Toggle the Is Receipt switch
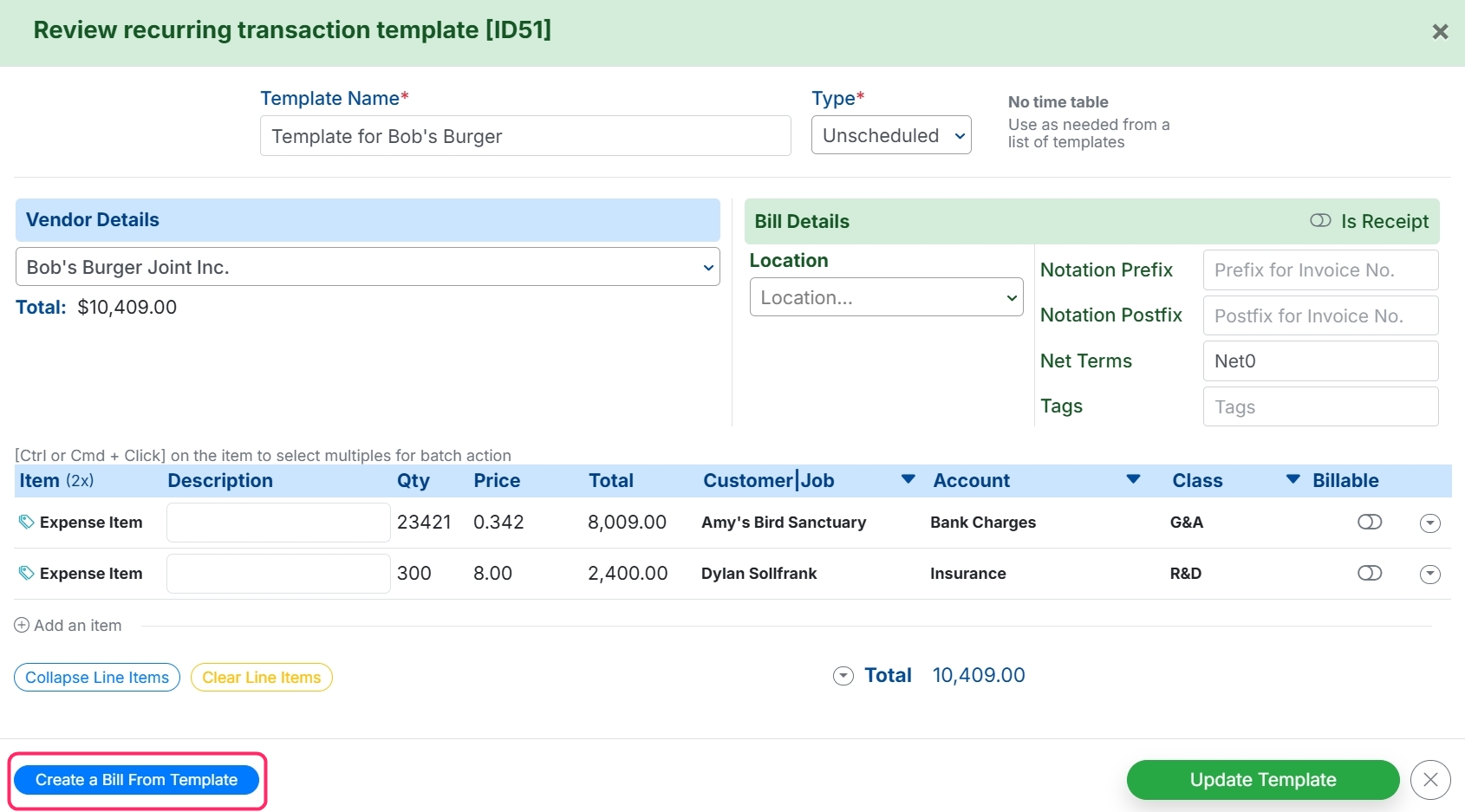The height and width of the screenshot is (812, 1465). [x=1320, y=220]
